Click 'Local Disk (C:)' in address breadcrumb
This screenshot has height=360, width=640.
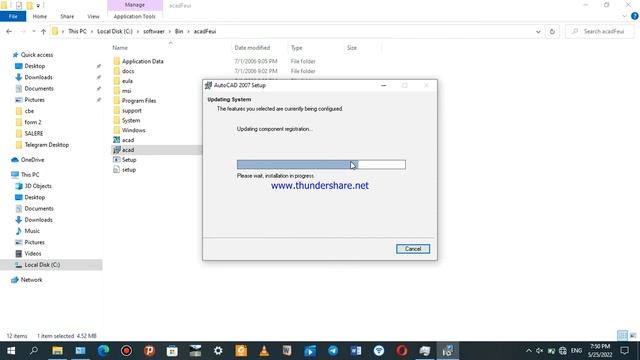coord(115,31)
